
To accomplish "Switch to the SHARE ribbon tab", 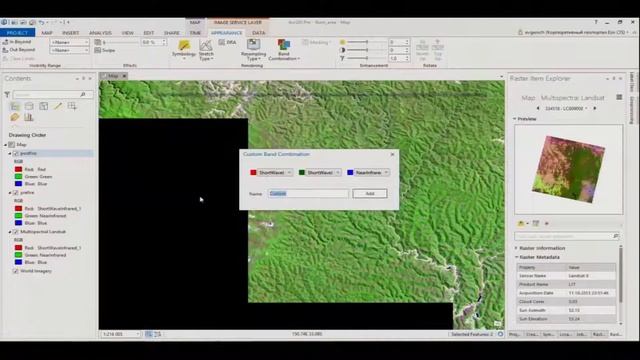I will click(x=172, y=33).
